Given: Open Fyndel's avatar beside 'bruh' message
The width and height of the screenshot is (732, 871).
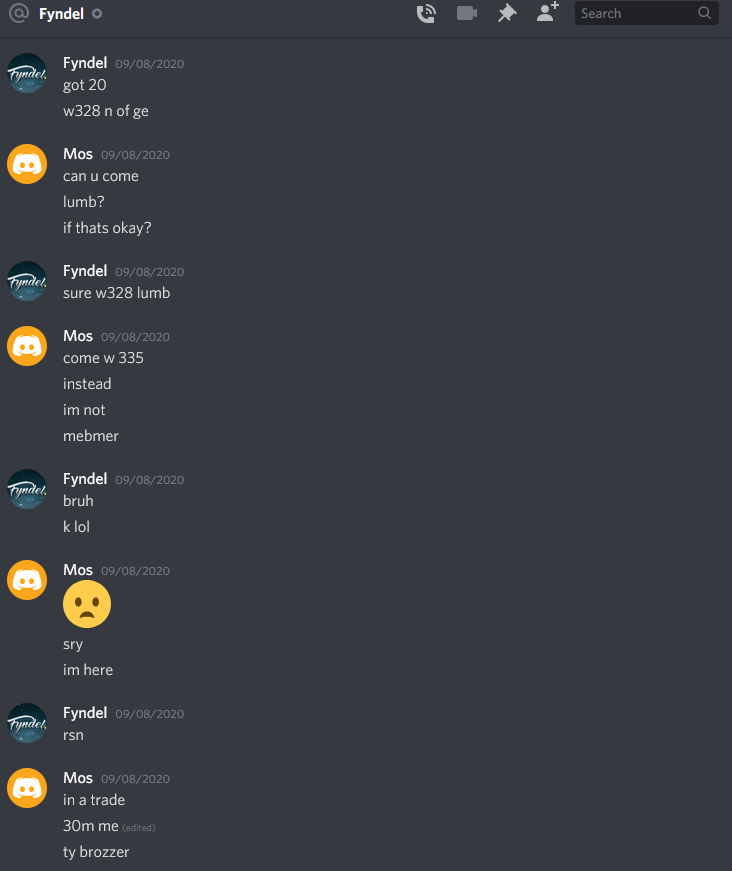Looking at the screenshot, I should [27, 489].
